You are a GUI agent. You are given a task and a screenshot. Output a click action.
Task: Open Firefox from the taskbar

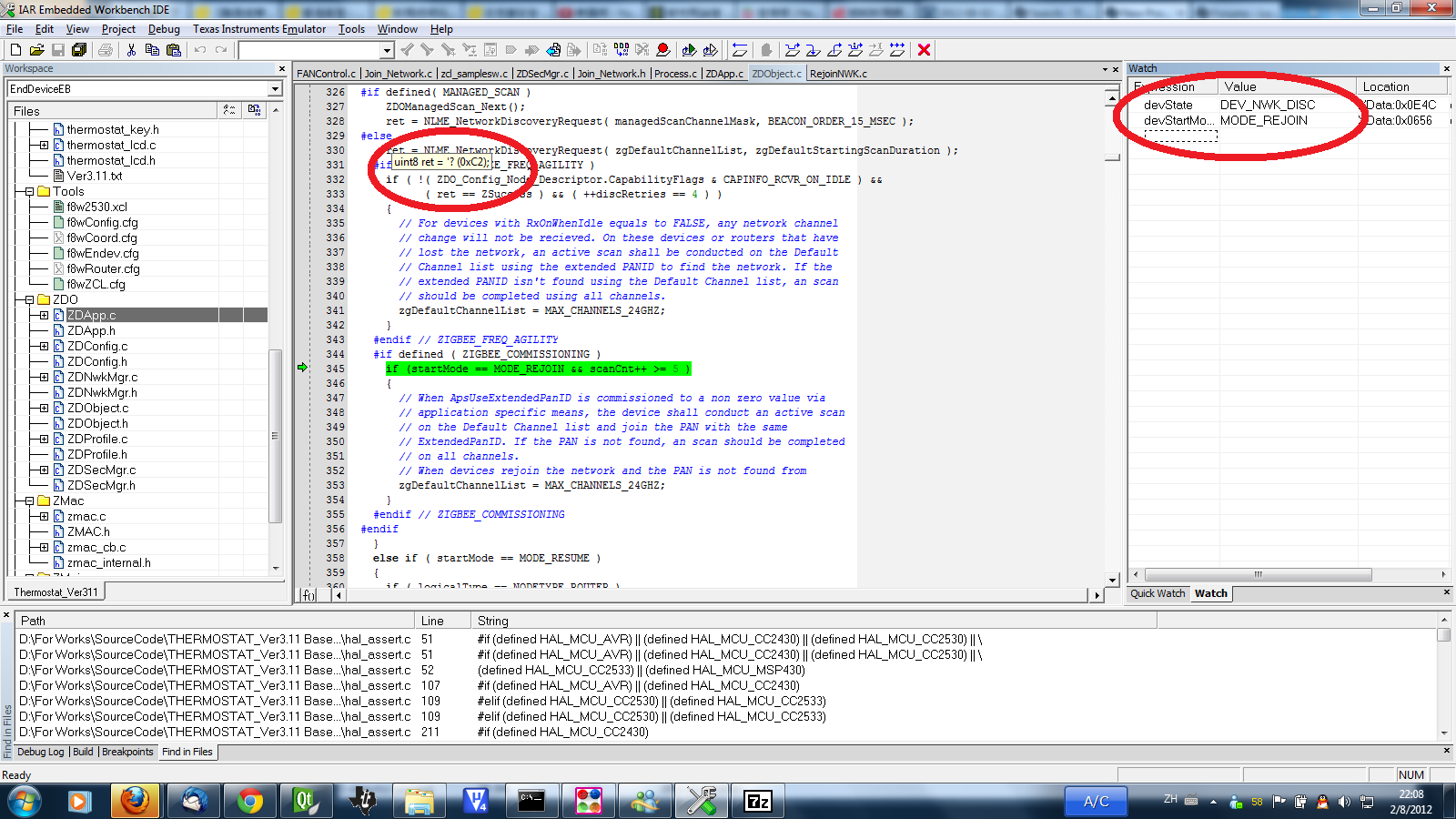point(135,801)
